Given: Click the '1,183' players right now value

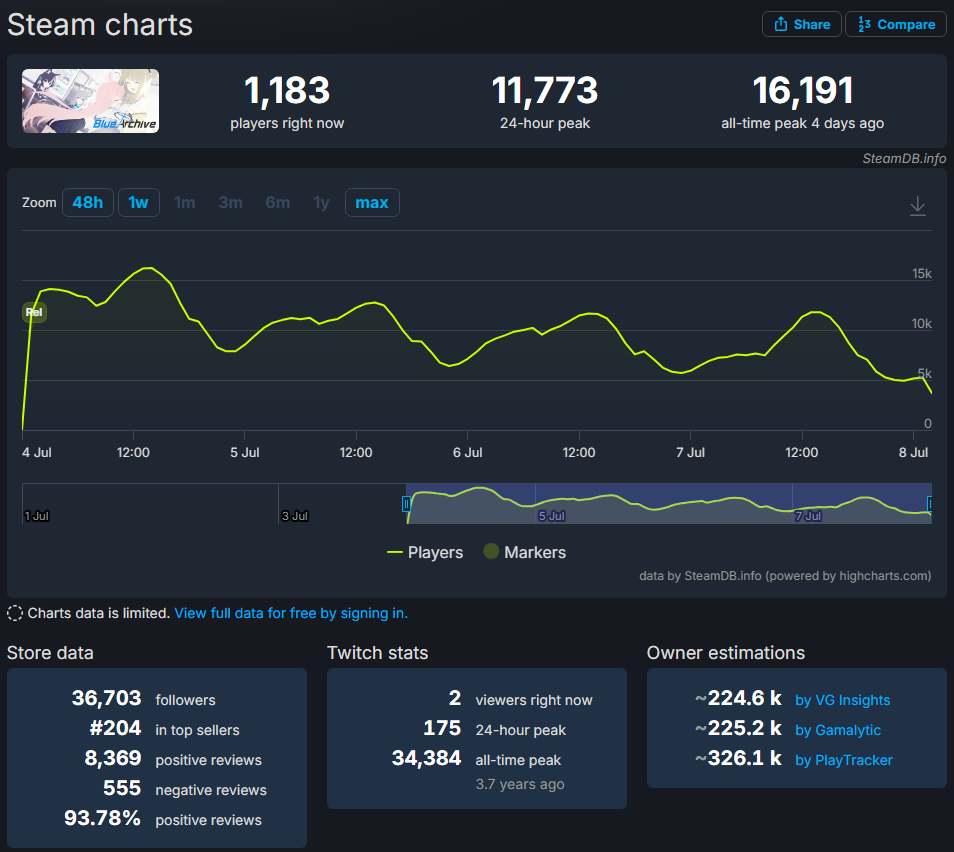Looking at the screenshot, I should 287,90.
